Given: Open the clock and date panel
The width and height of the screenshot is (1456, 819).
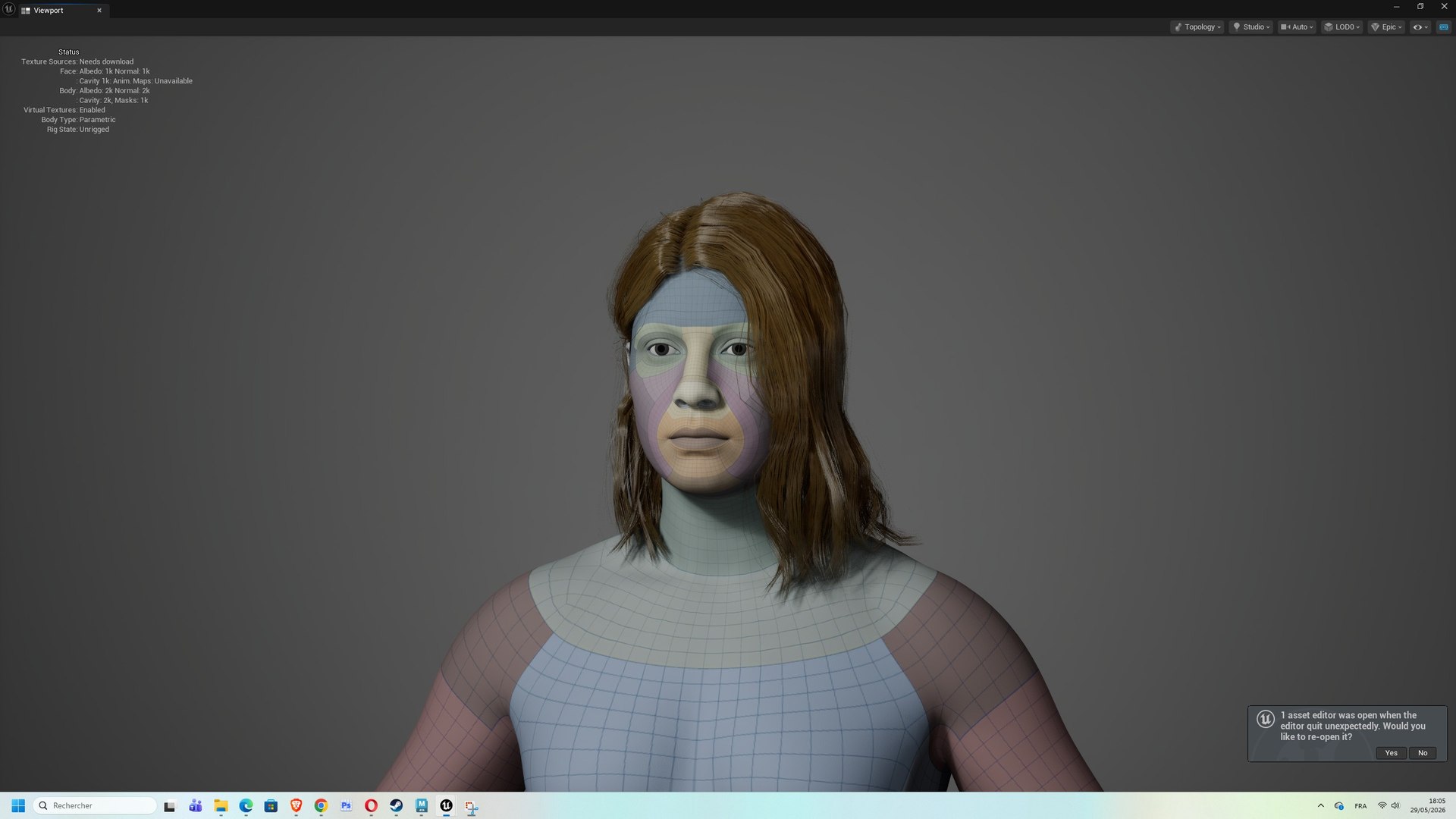Looking at the screenshot, I should pyautogui.click(x=1428, y=805).
